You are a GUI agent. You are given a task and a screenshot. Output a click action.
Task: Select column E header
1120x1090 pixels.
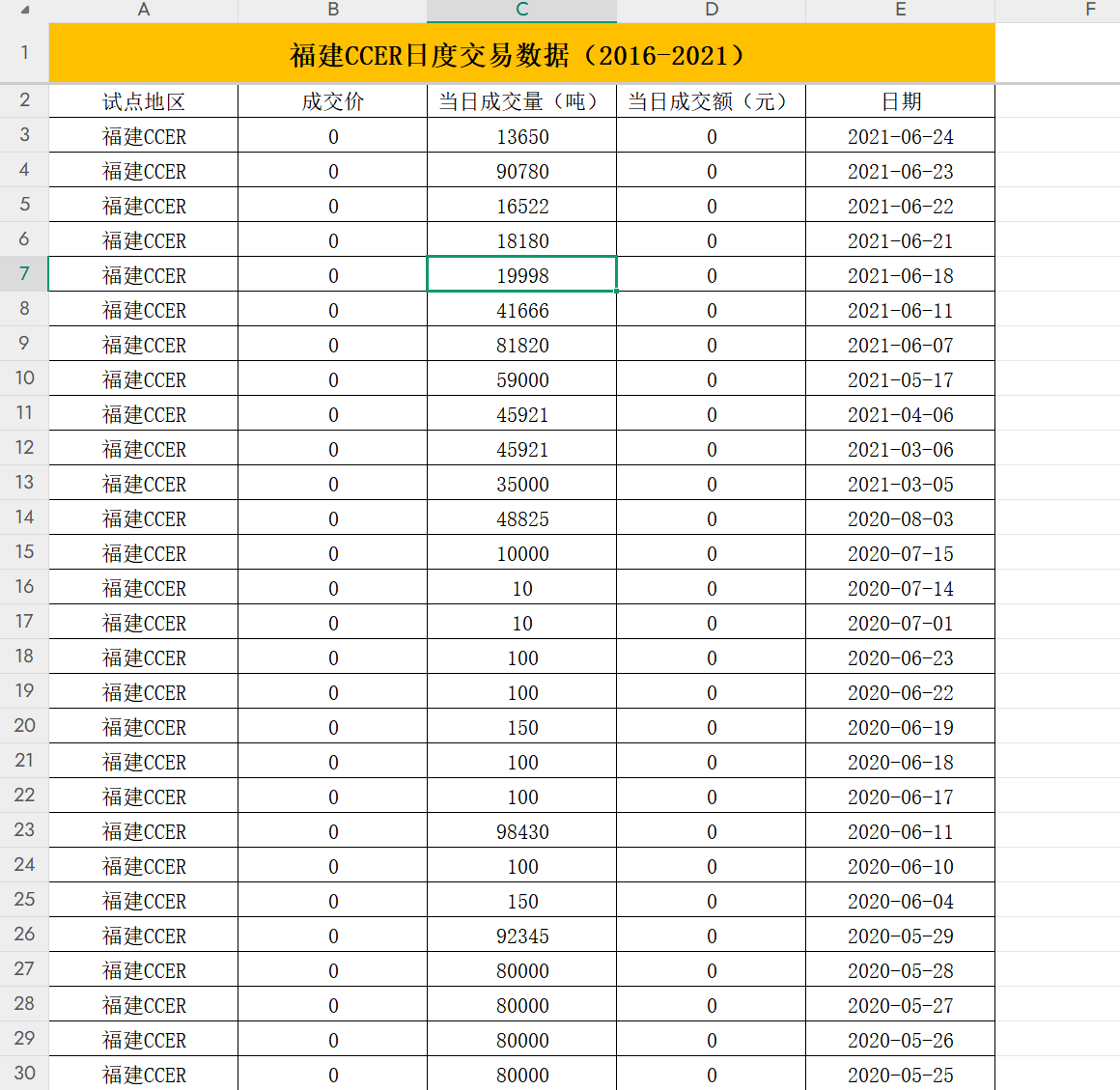point(900,10)
